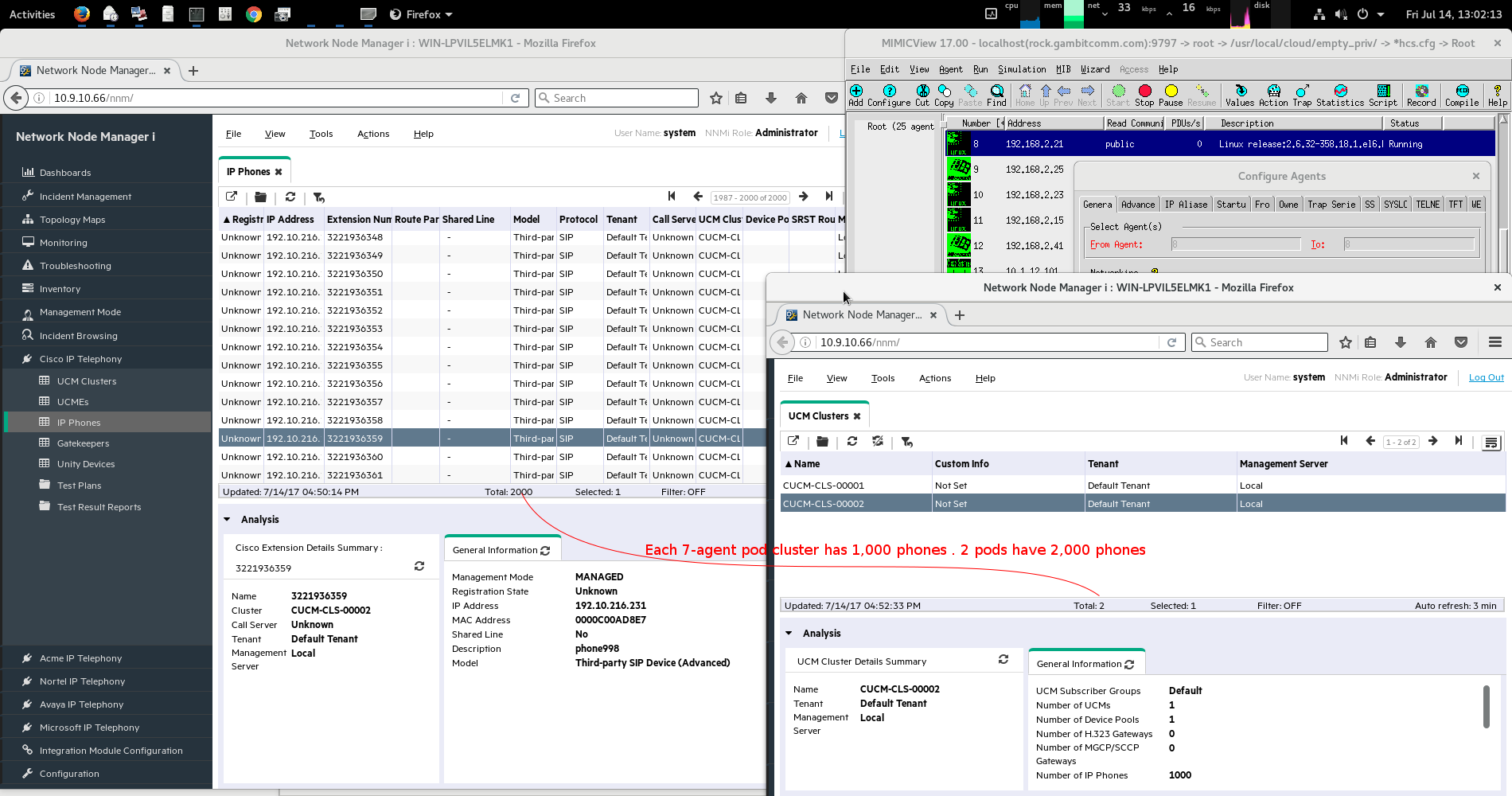Pause agent with yellow Pause icon
1512x796 pixels.
tap(1171, 96)
